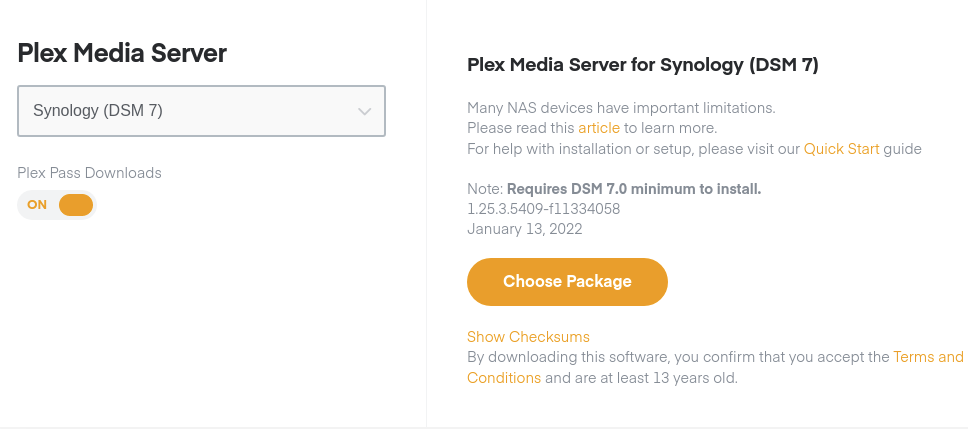Click the ON label inside the toggle
968x429 pixels.
point(37,205)
